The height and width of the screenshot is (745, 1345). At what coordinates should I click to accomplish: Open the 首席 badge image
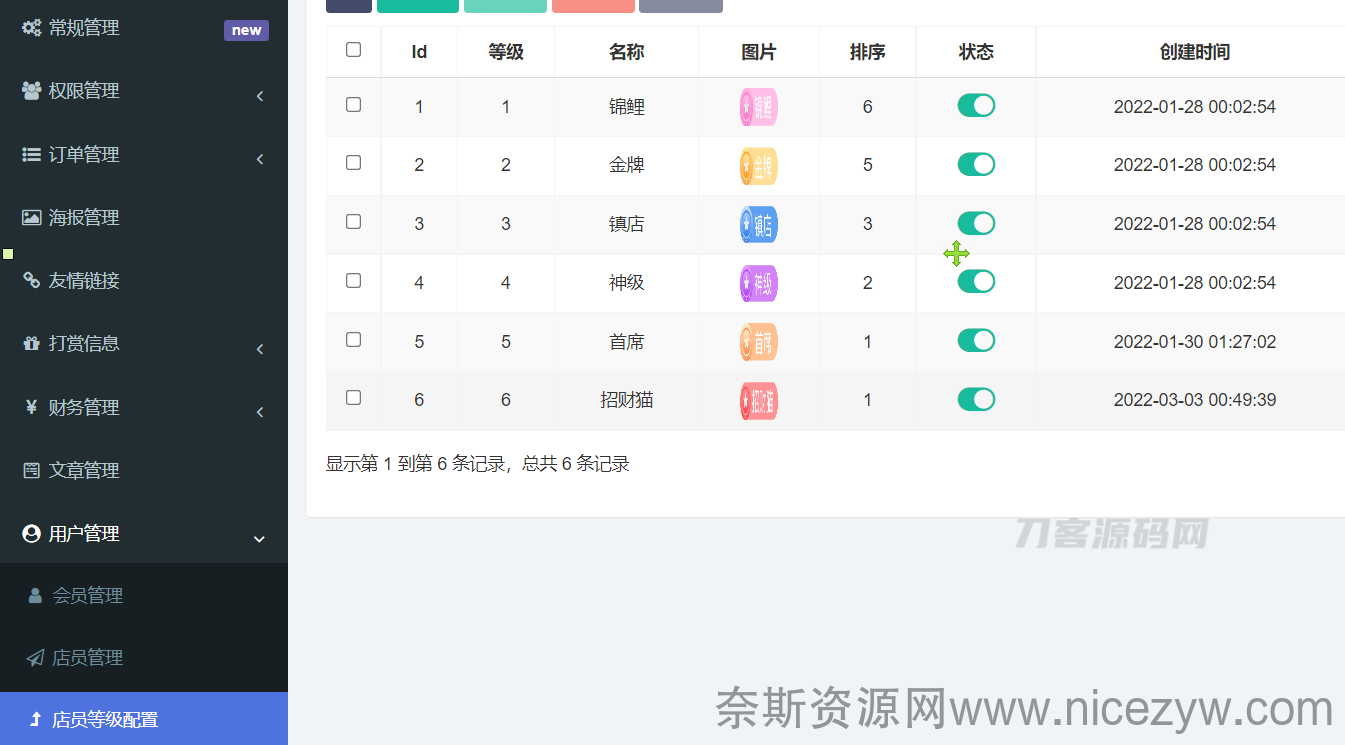click(x=759, y=342)
